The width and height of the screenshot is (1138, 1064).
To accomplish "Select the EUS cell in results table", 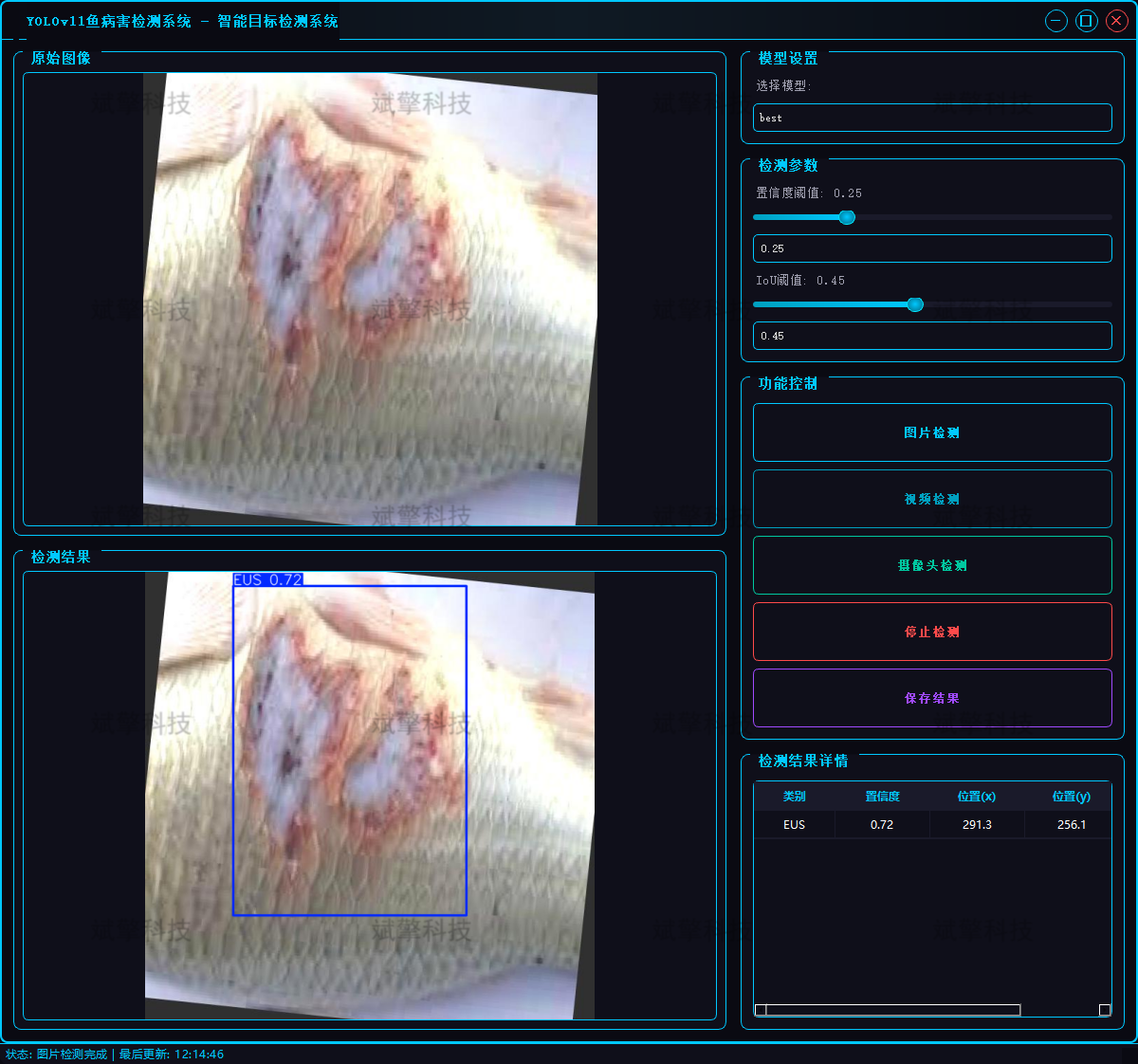I will tap(795, 825).
